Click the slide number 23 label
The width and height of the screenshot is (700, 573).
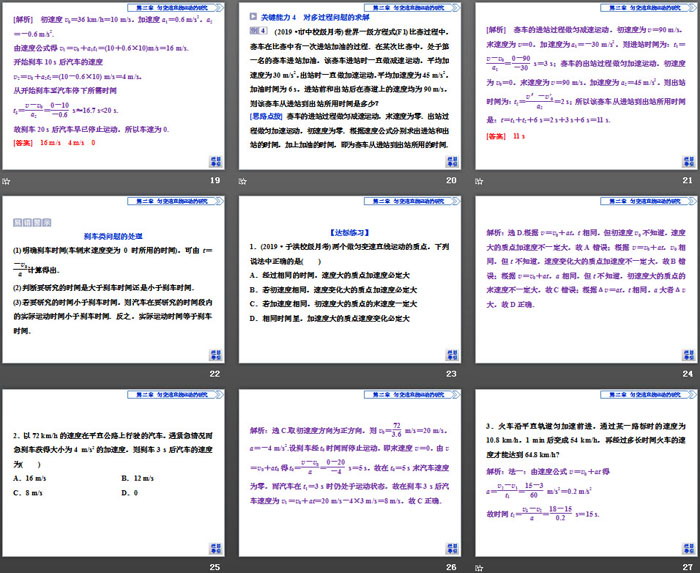(x=451, y=374)
